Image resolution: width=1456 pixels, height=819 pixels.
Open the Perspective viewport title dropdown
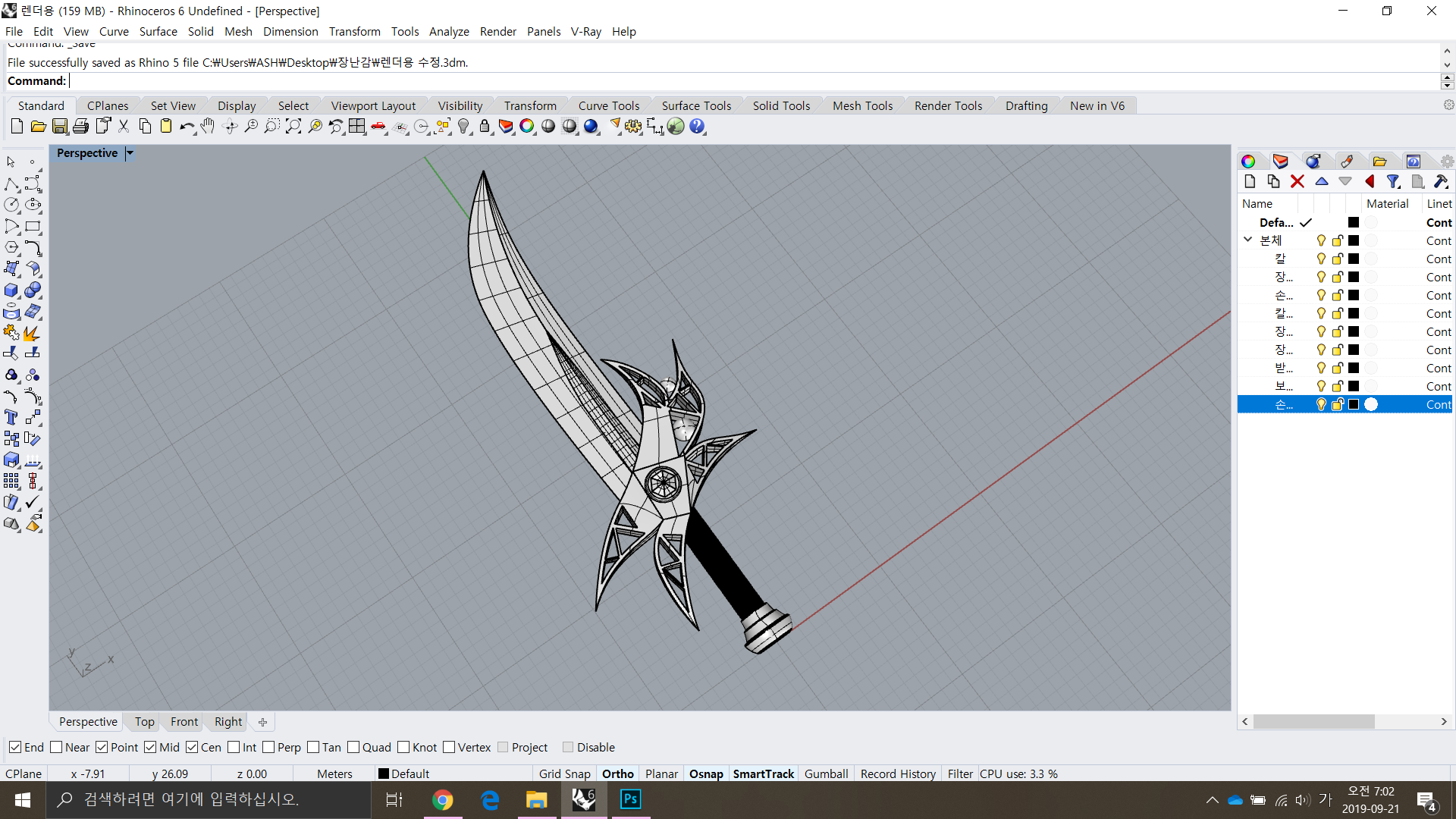pos(130,153)
